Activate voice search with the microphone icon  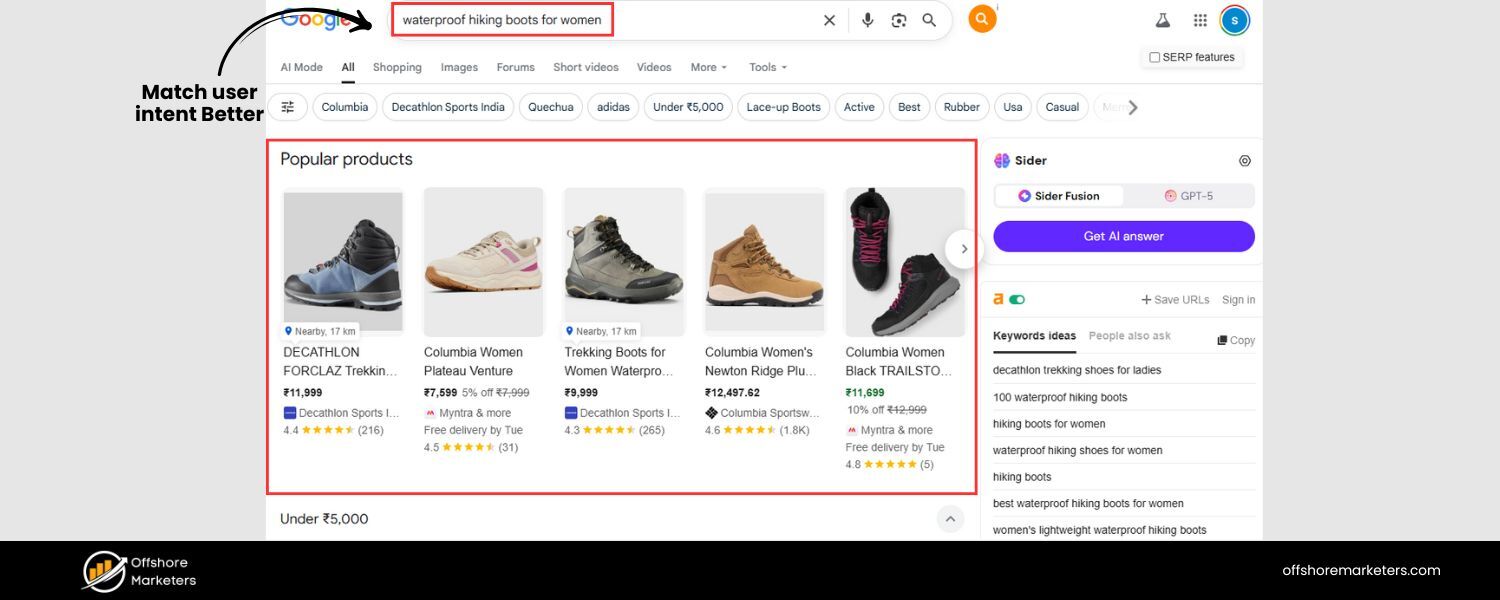click(867, 19)
